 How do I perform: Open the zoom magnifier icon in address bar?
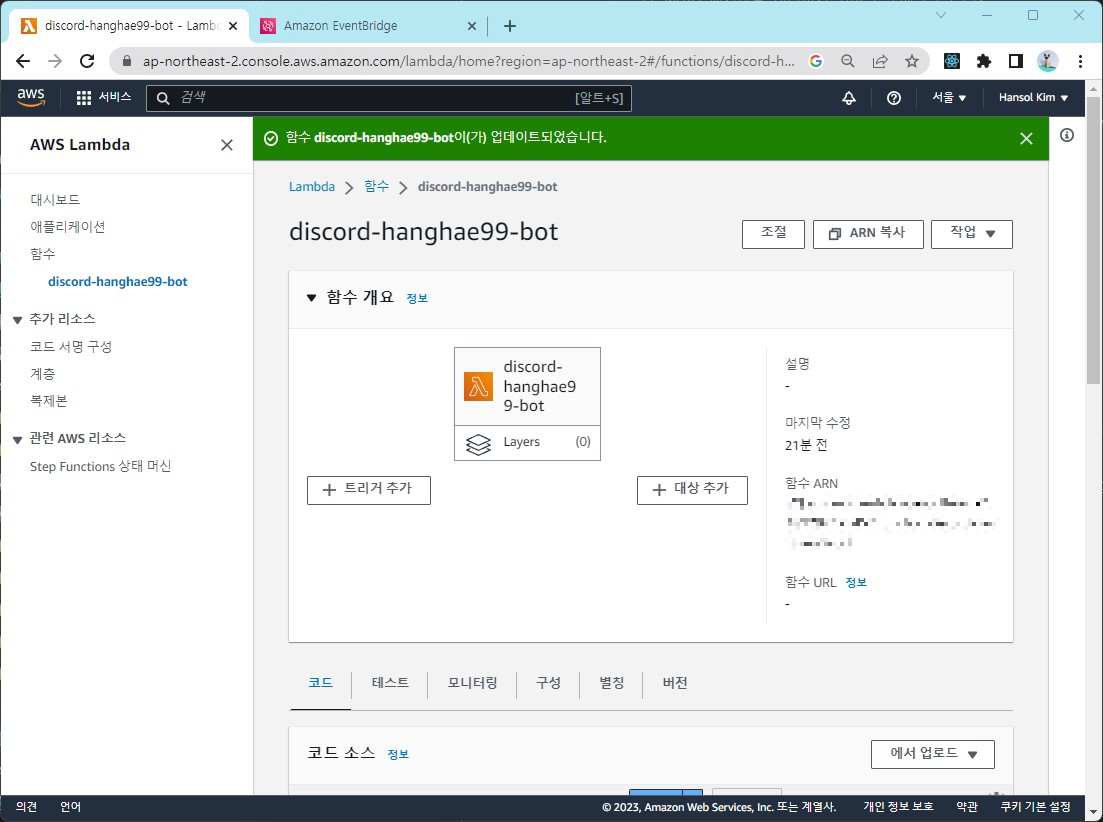[848, 61]
